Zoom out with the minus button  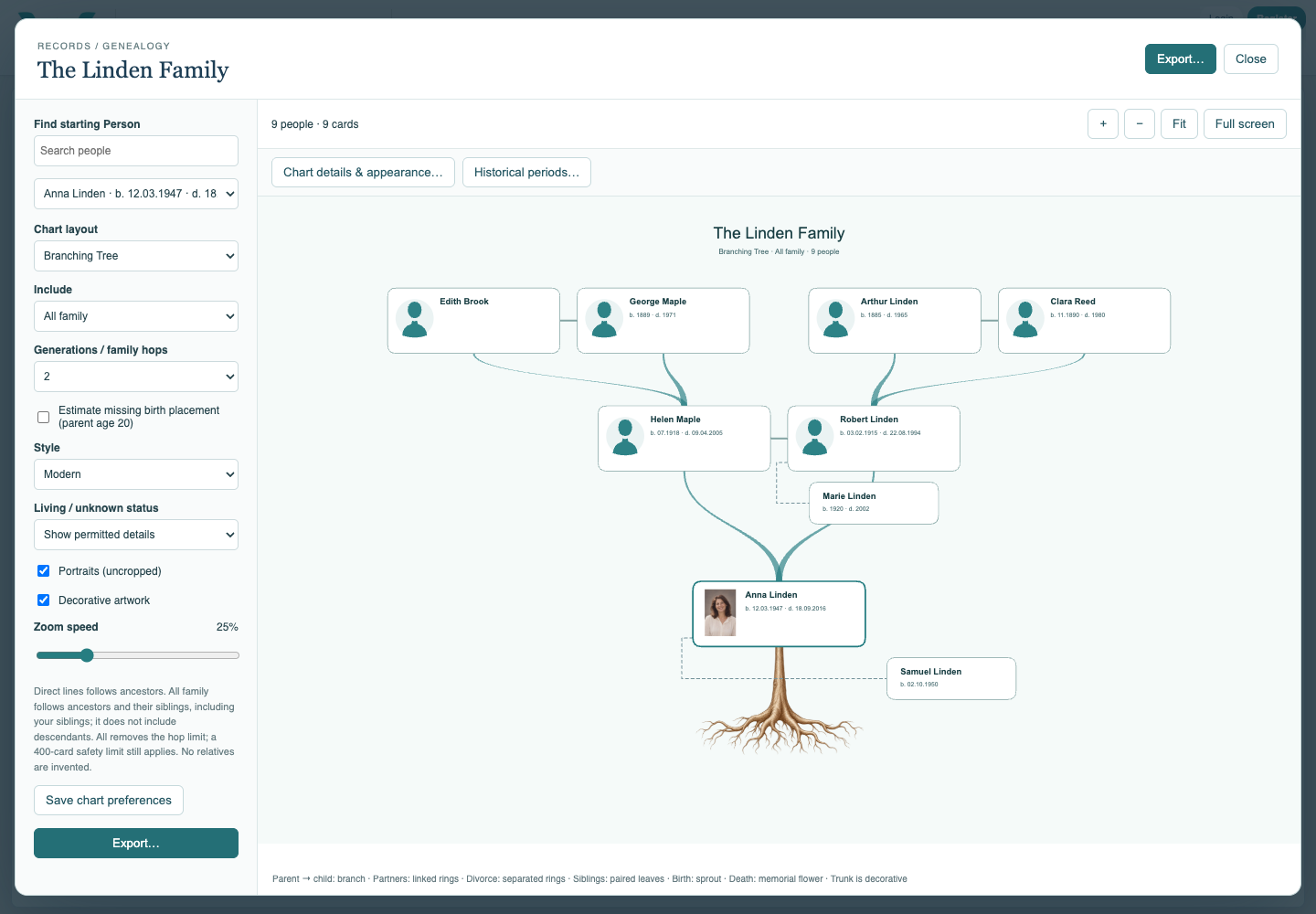1140,124
